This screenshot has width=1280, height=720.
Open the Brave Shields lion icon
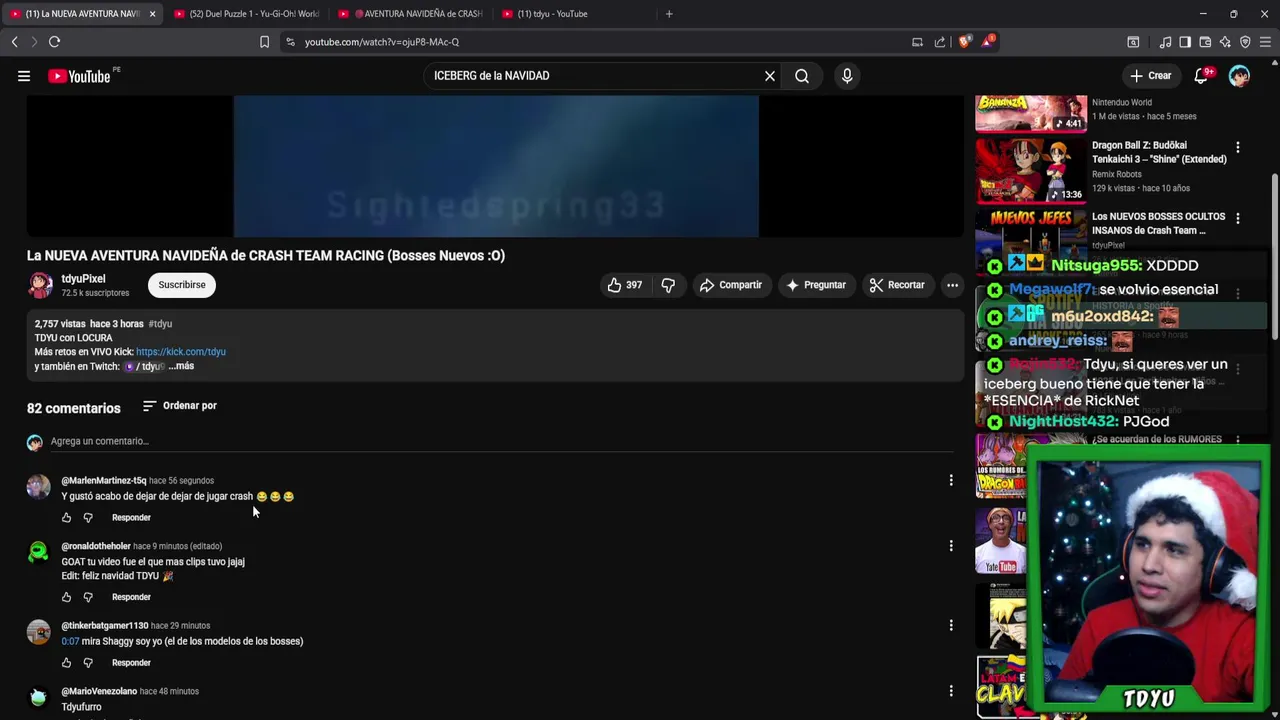pos(964,42)
